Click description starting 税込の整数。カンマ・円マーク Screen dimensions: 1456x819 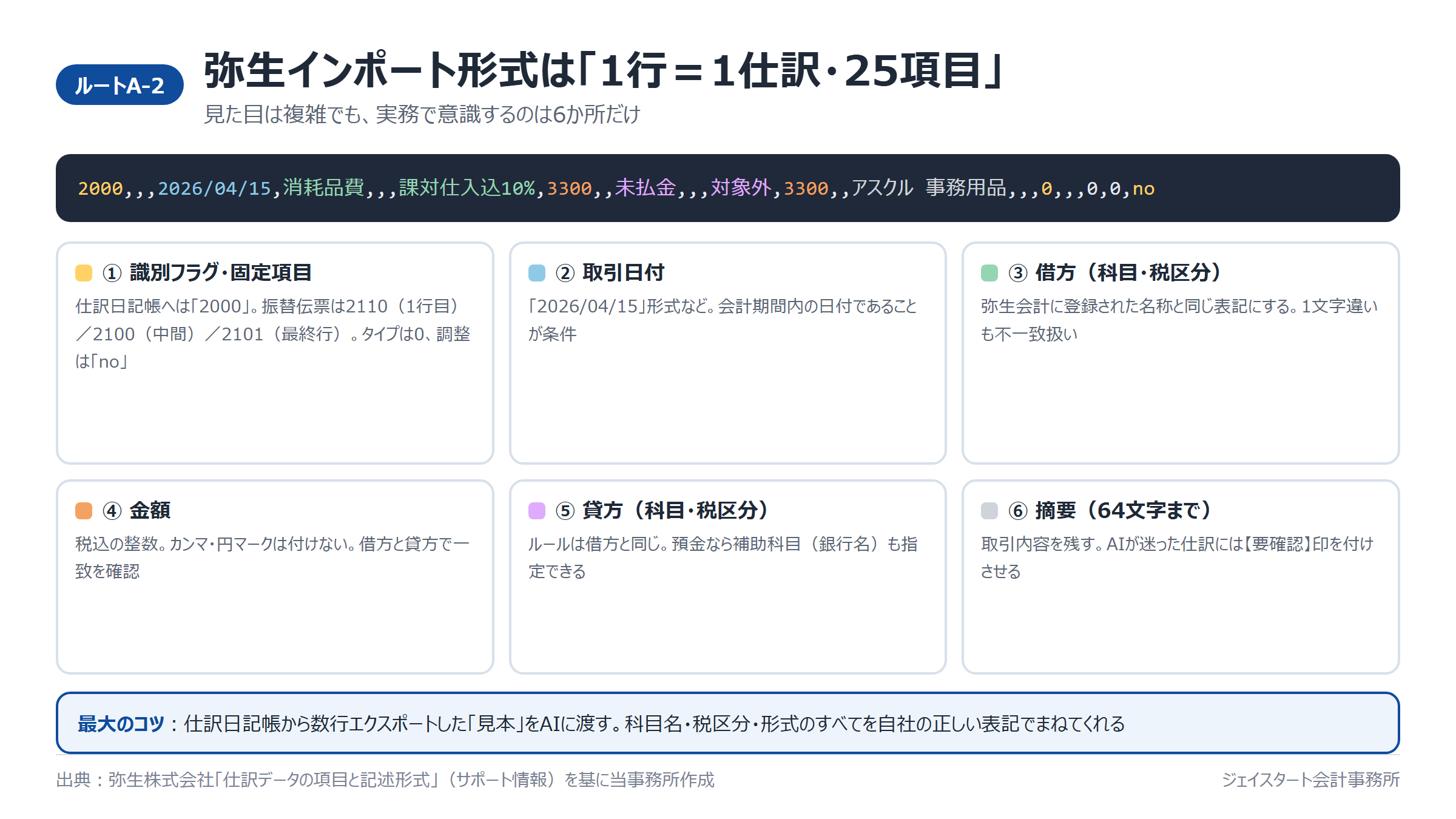(272, 558)
